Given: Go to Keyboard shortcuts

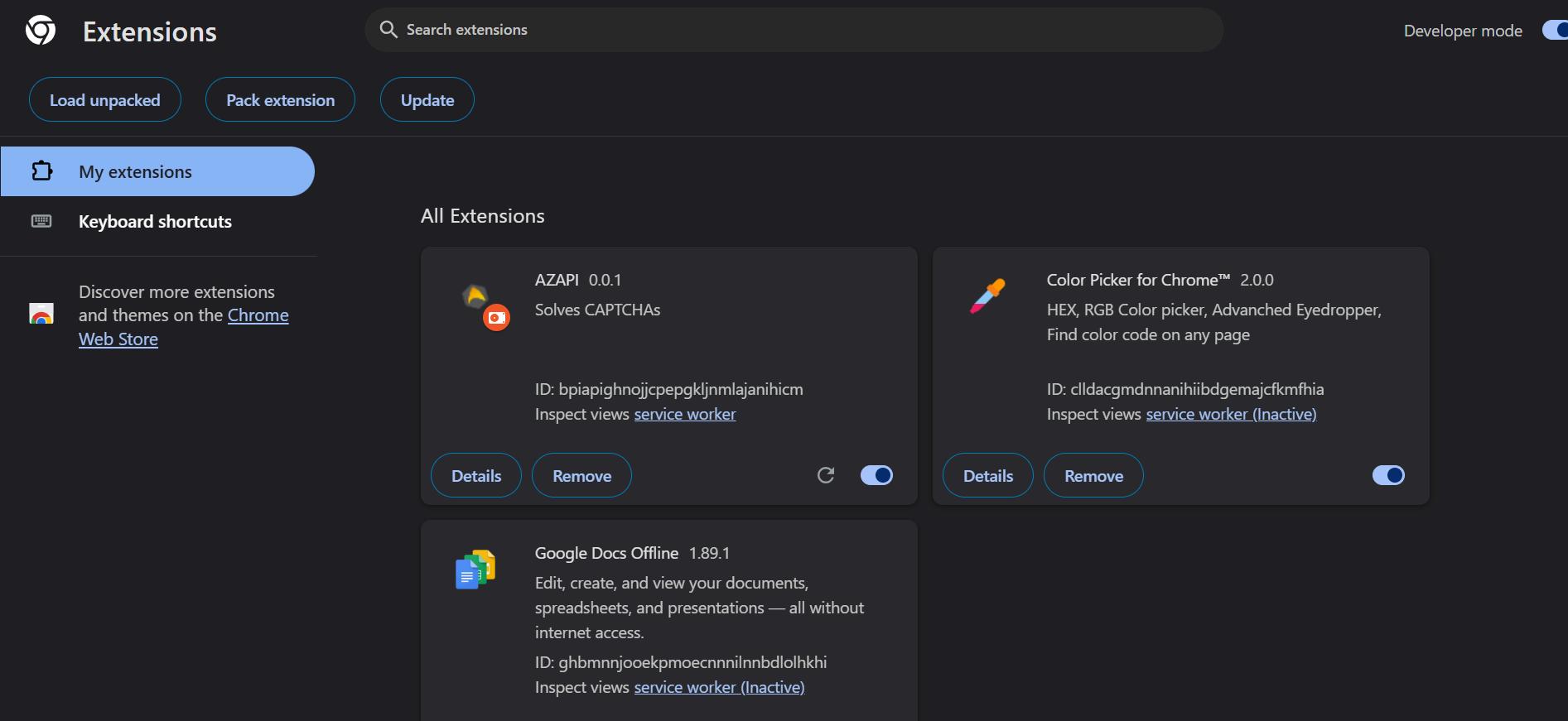Looking at the screenshot, I should click(155, 221).
